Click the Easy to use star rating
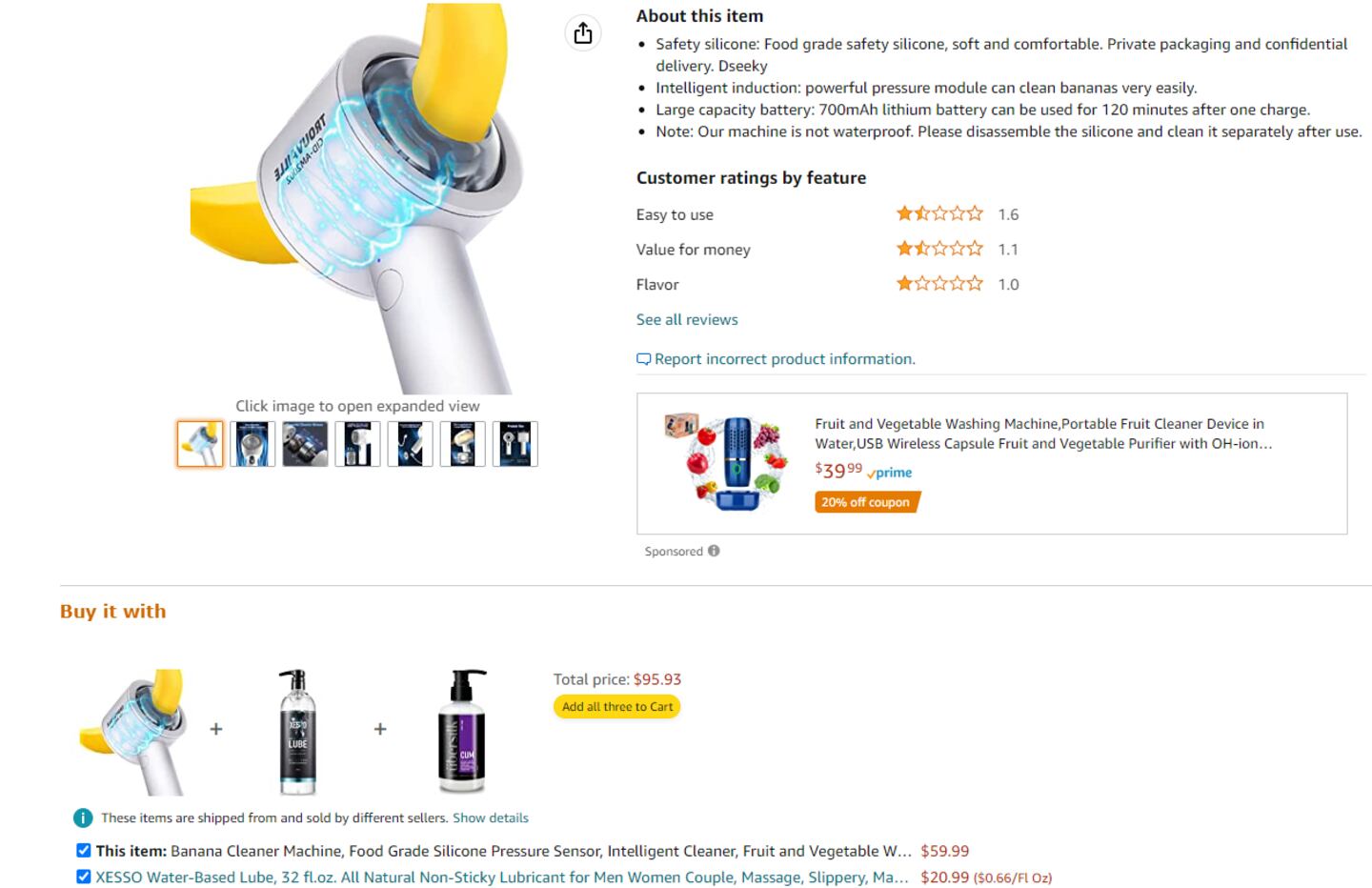The height and width of the screenshot is (888, 1372). [938, 213]
